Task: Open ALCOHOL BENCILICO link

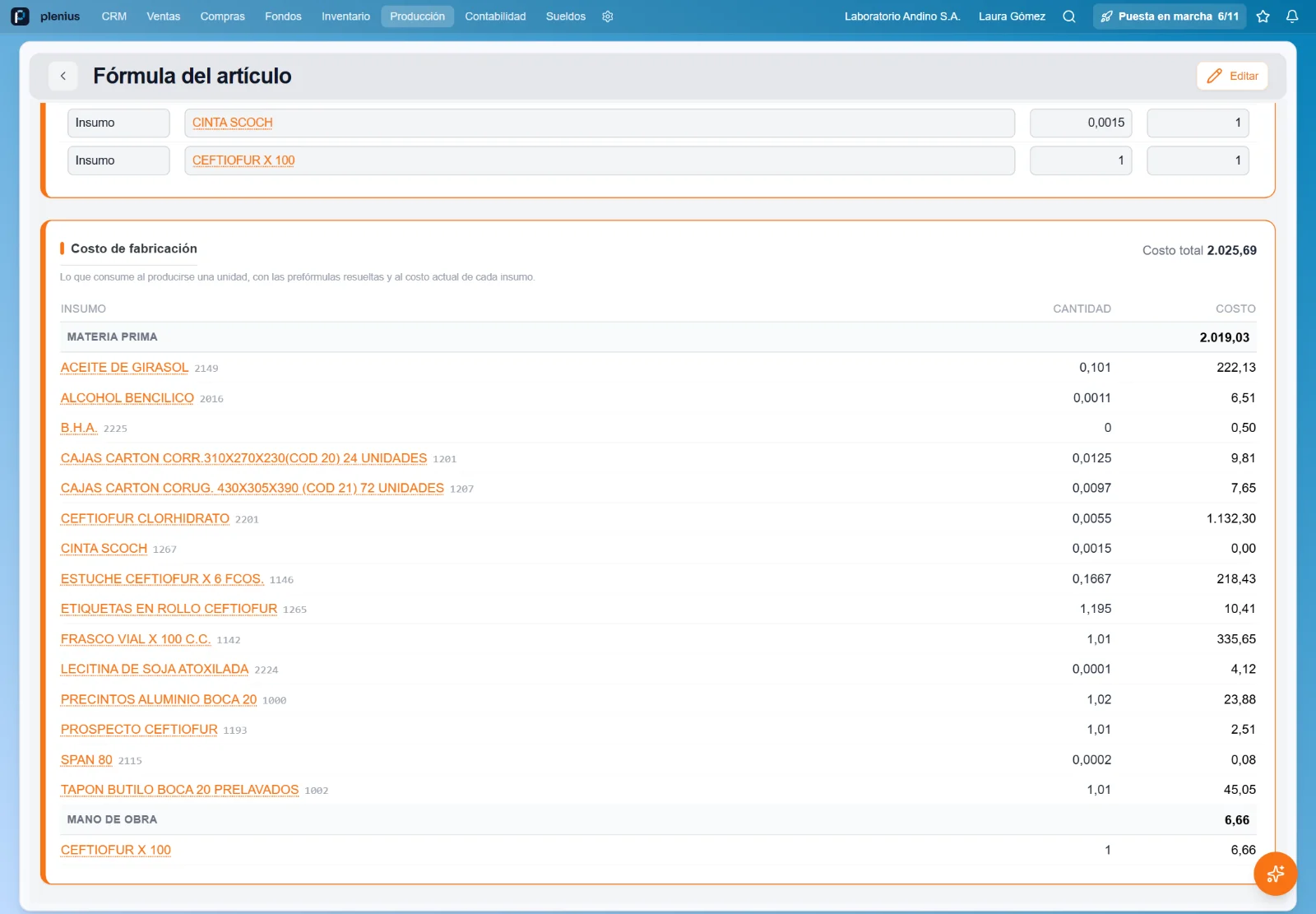Action: click(127, 398)
